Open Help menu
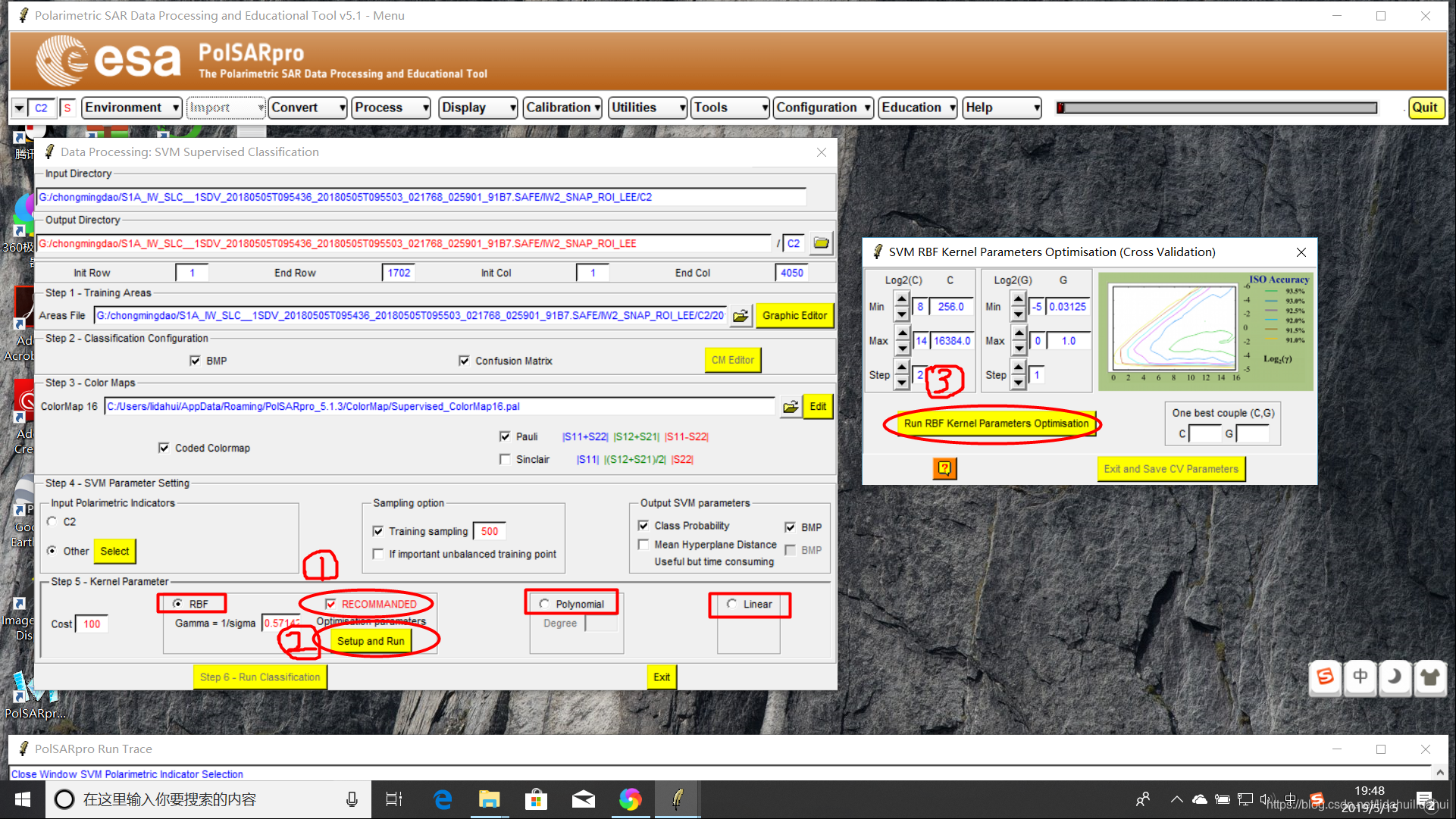The width and height of the screenshot is (1456, 819). pos(1002,108)
